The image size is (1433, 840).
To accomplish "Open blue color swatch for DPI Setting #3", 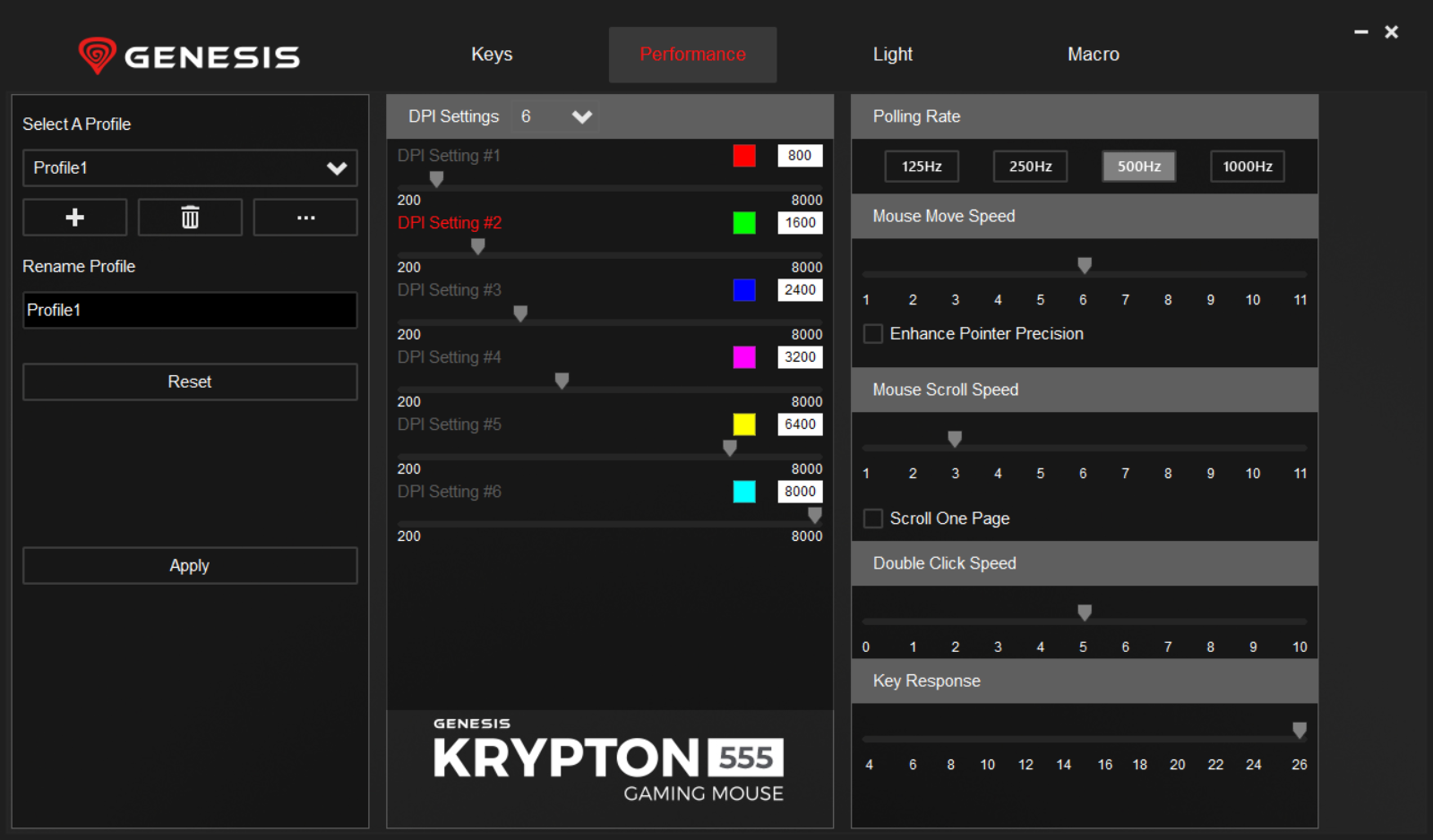I will click(x=744, y=290).
